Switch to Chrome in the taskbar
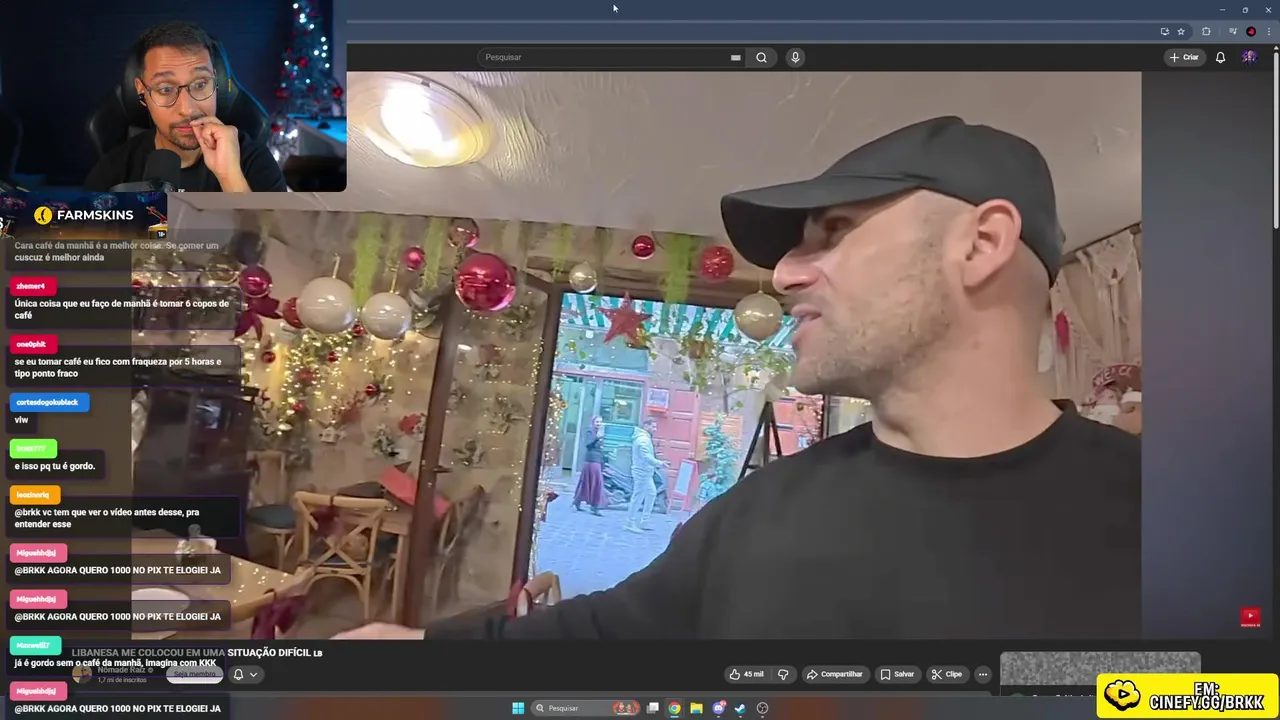The height and width of the screenshot is (720, 1280). pos(675,708)
